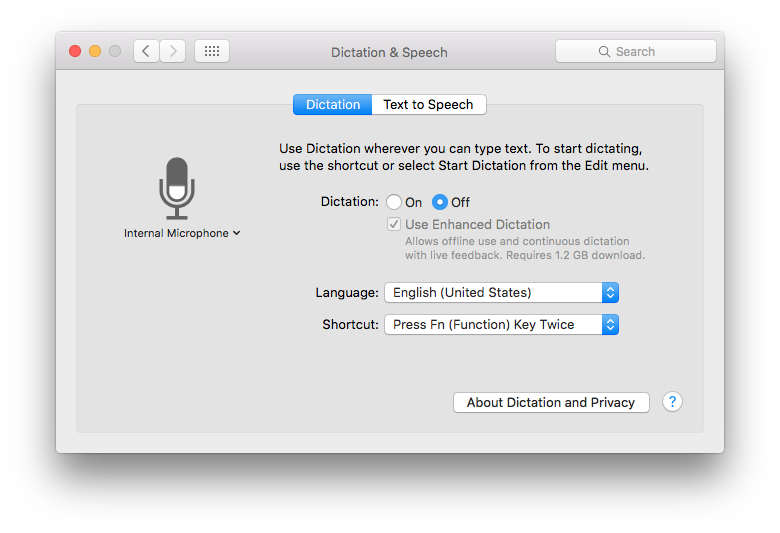
Task: Show all preferences grid icon
Action: [212, 51]
